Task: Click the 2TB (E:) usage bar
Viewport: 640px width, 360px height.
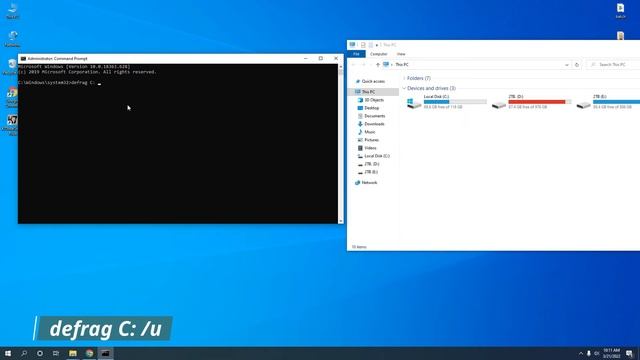Action: click(x=616, y=102)
